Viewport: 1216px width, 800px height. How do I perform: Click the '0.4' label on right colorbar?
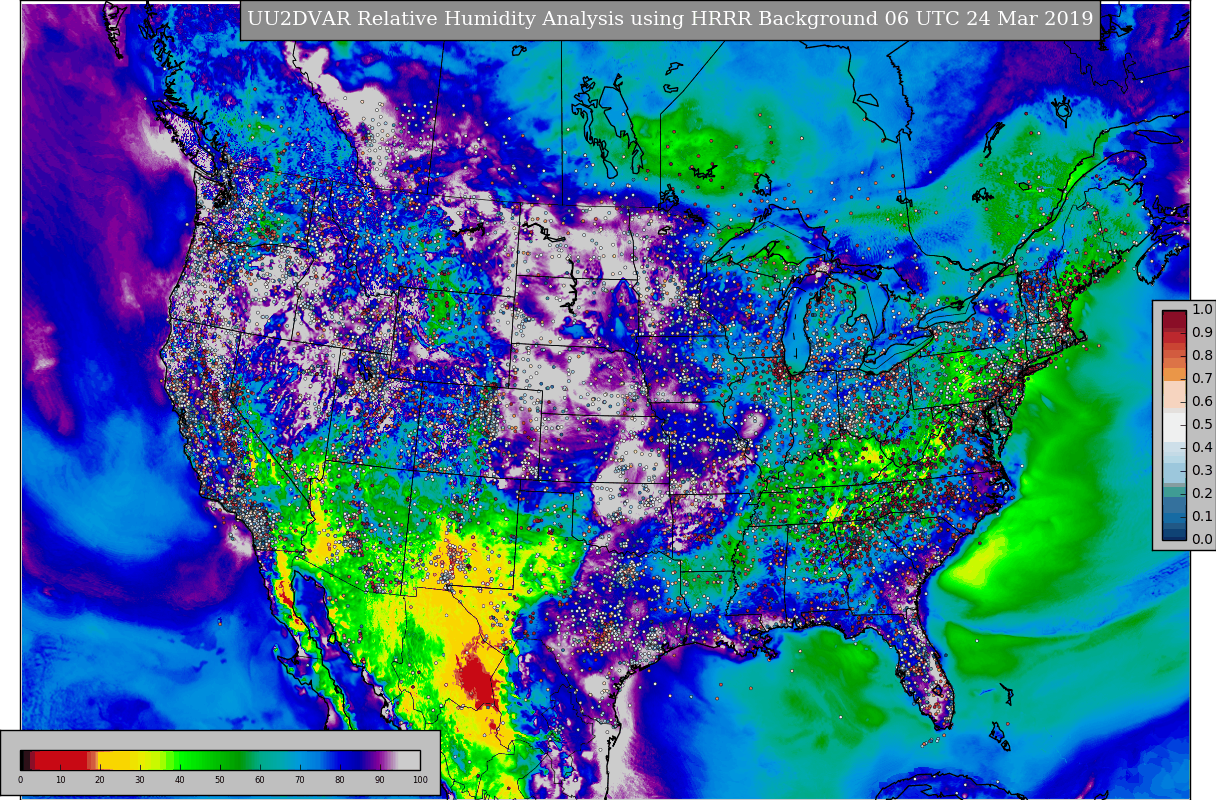tap(1202, 448)
